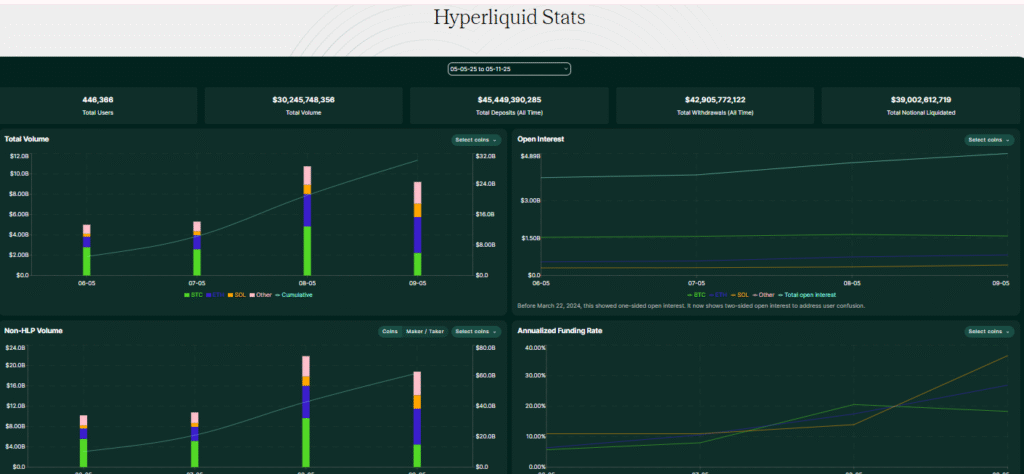The image size is (1024, 474).
Task: Click the Hyperliquid Stats page heading
Action: (509, 18)
